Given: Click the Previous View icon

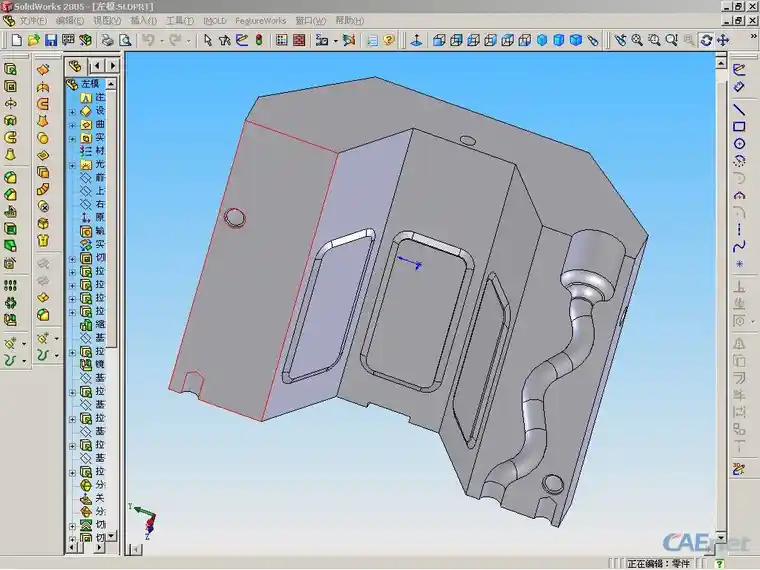Looking at the screenshot, I should point(620,40).
